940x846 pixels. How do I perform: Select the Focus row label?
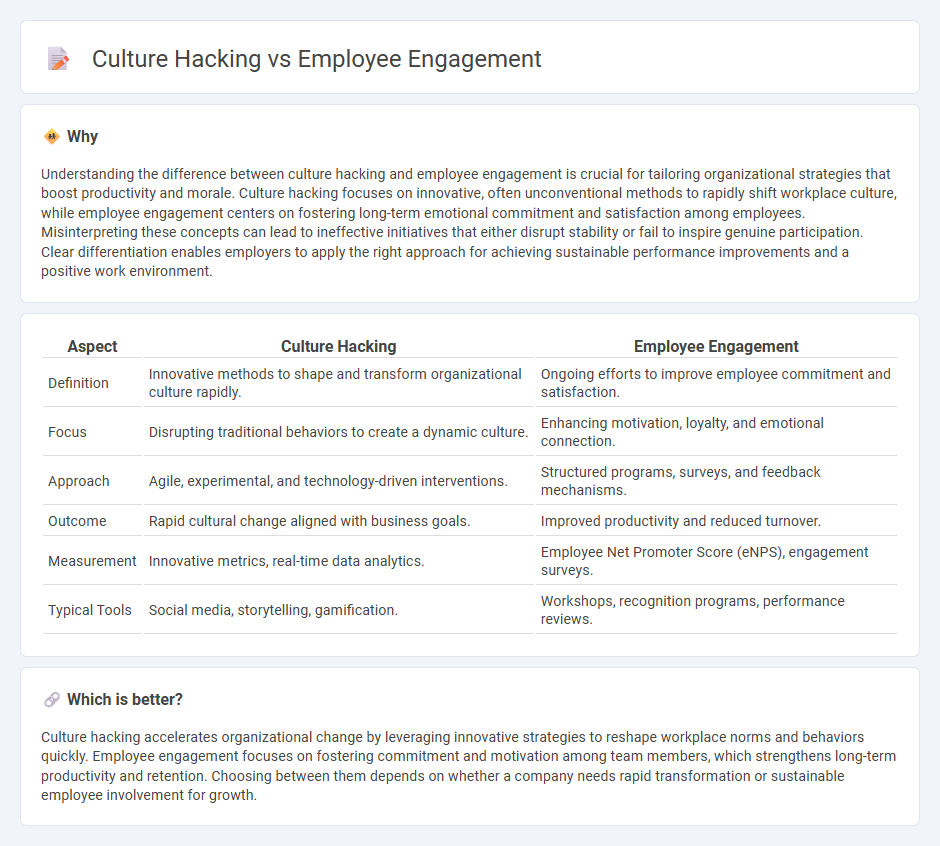pyautogui.click(x=67, y=432)
